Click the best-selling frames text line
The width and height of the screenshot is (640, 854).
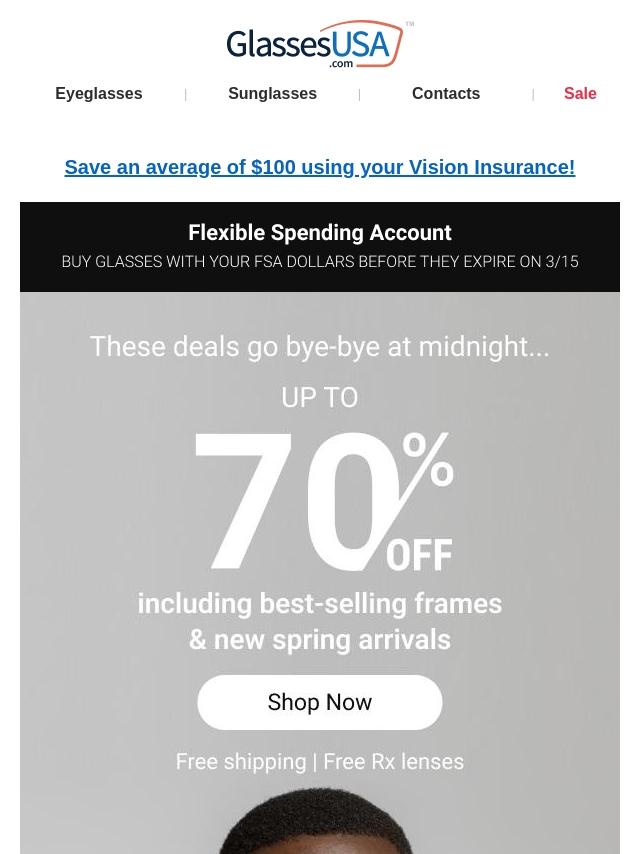[x=320, y=604]
